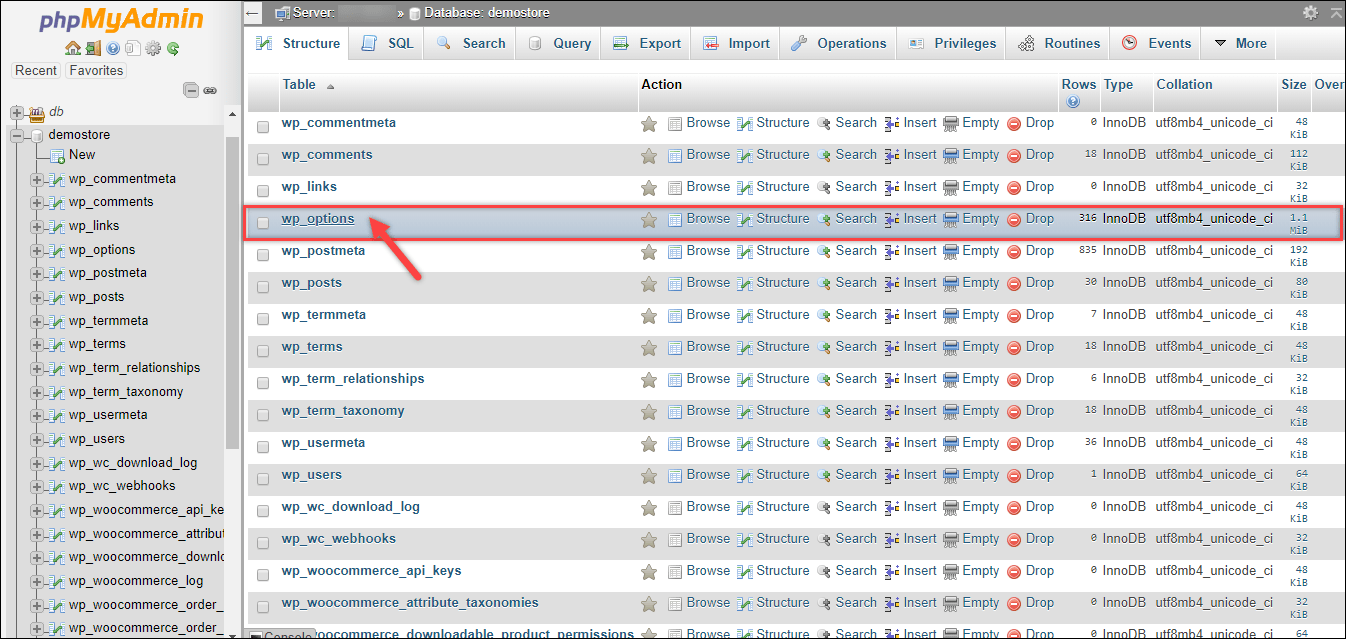
Task: Collapse the demostore database tree node
Action: click(16, 135)
